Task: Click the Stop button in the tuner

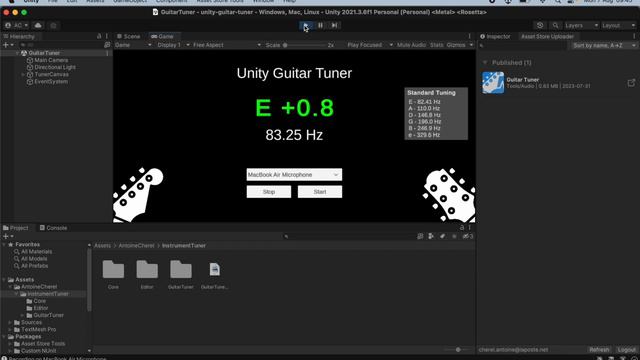Action: coord(269,192)
